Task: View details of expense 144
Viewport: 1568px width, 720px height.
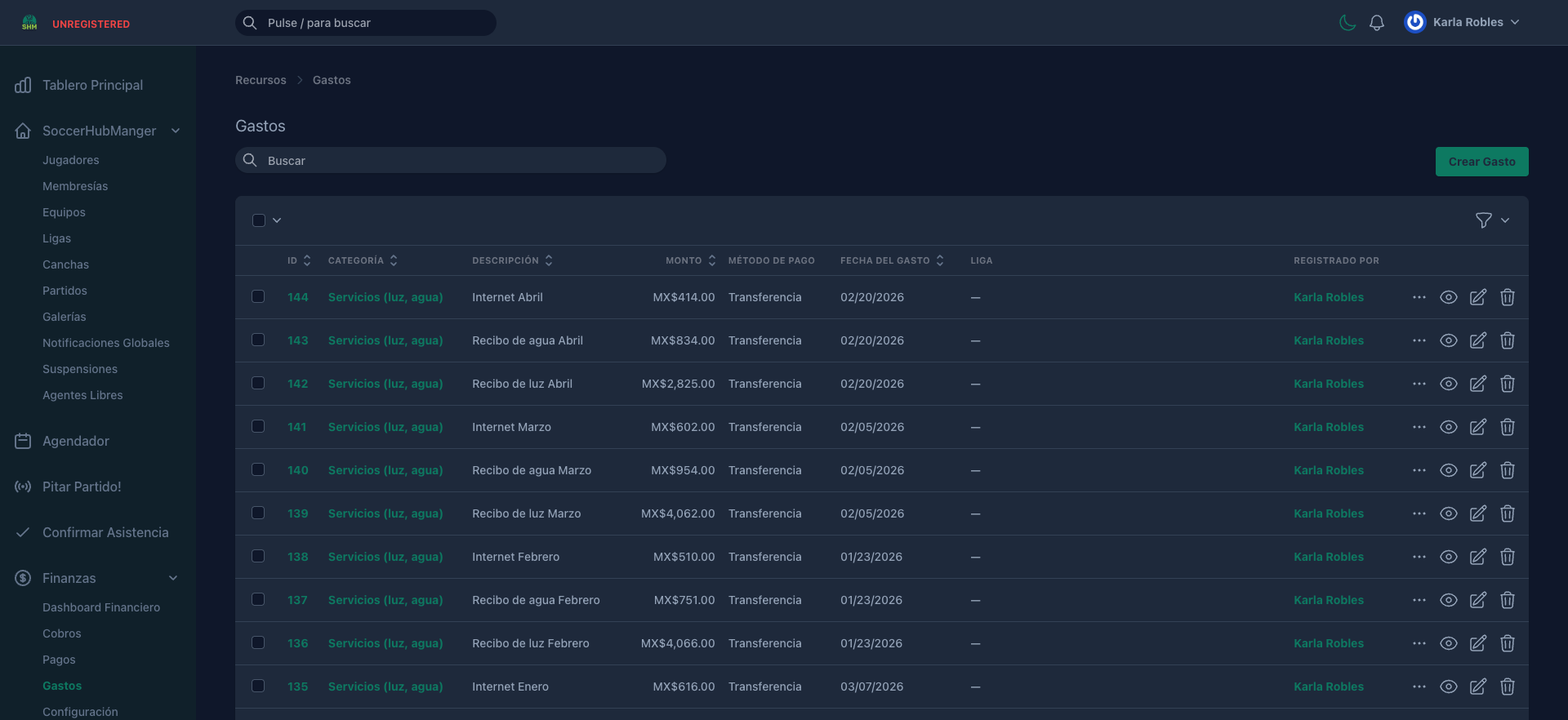Action: 1448,297
